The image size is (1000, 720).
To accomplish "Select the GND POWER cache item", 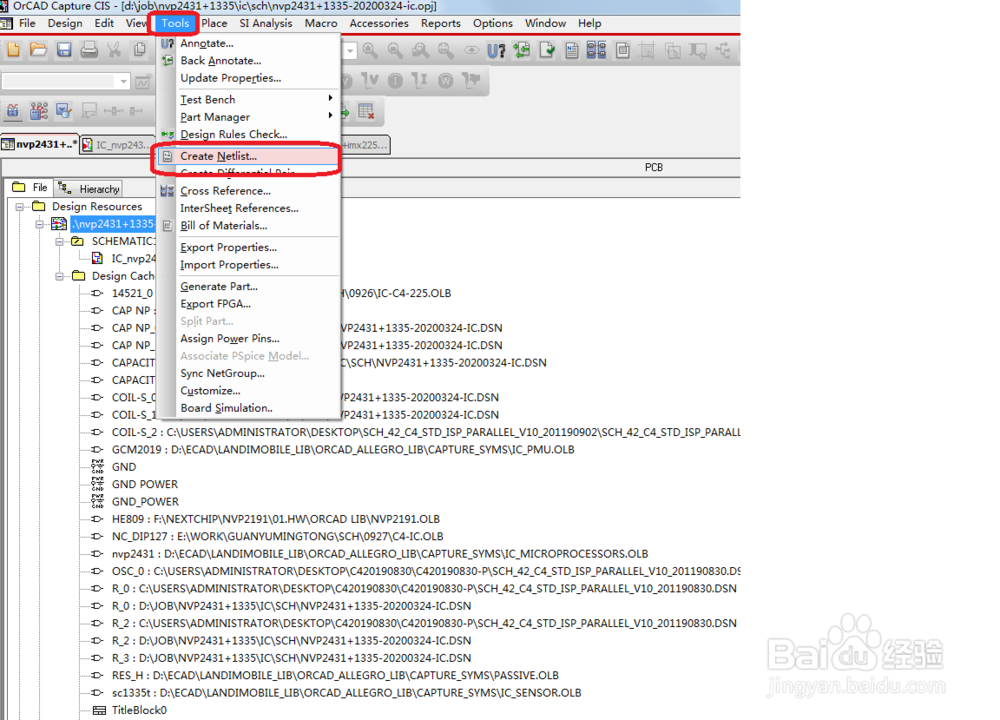I will [145, 484].
